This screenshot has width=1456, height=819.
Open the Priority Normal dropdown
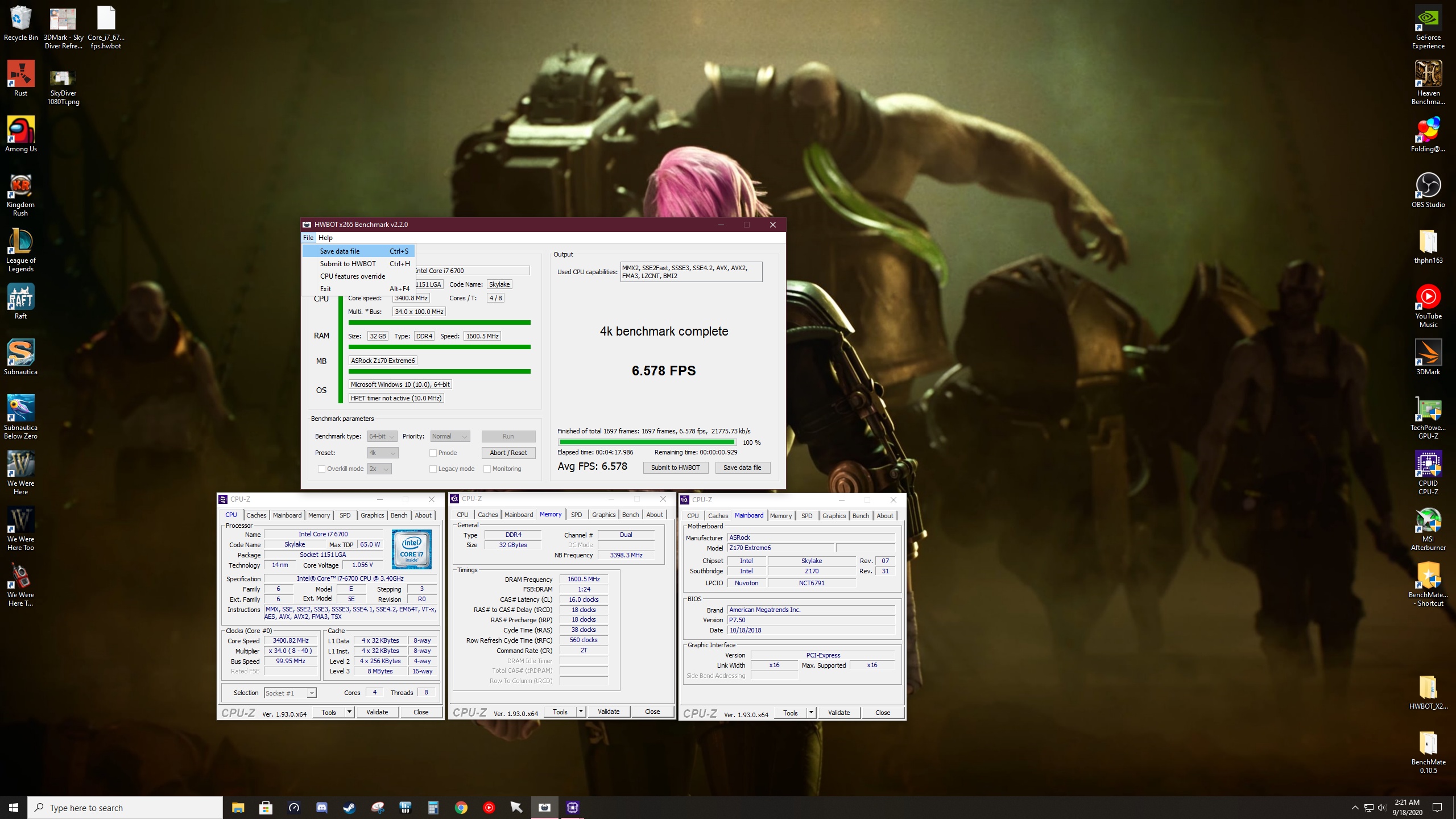pyautogui.click(x=450, y=436)
